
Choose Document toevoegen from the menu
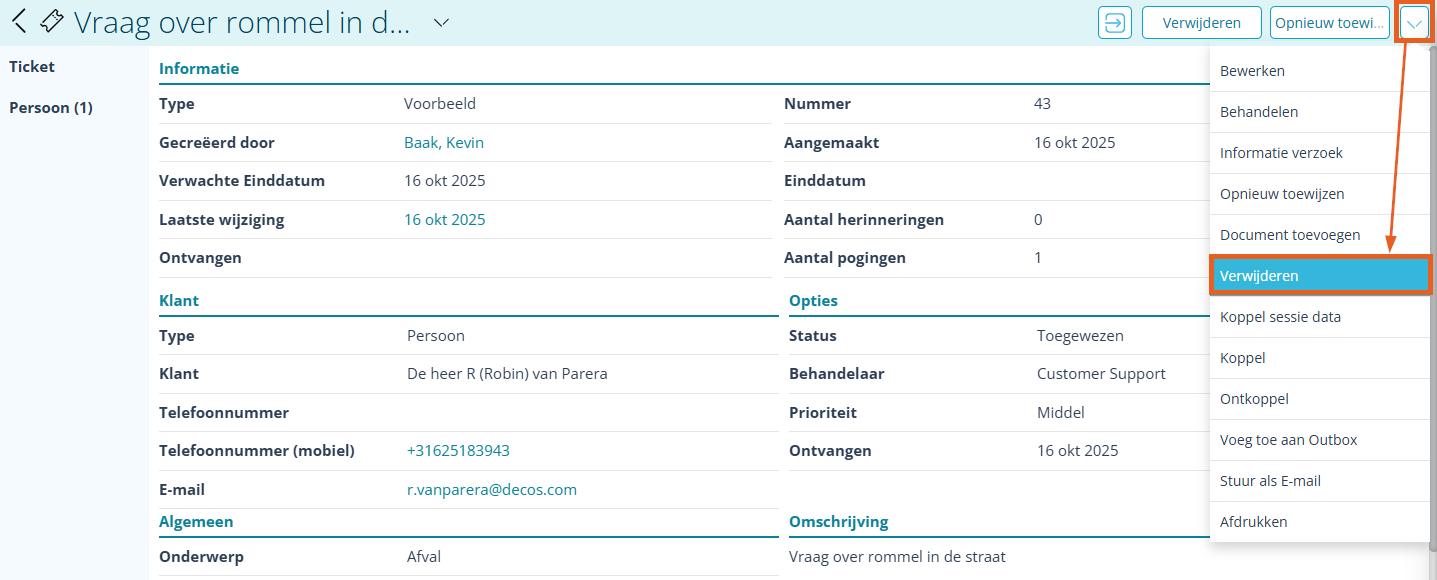point(1289,234)
